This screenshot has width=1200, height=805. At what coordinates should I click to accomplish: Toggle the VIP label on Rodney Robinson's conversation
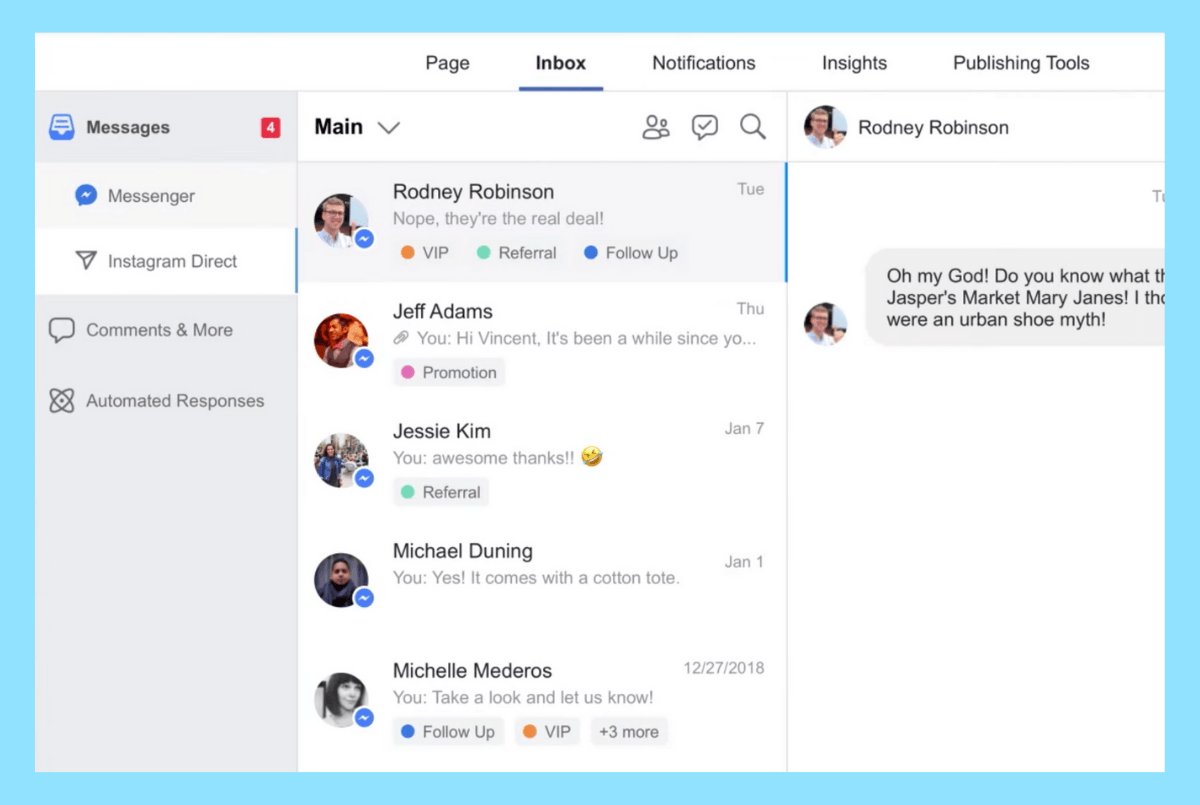(424, 253)
